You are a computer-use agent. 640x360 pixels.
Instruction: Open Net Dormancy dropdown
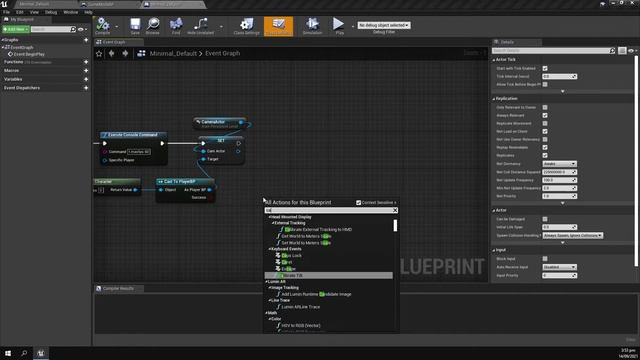(559, 164)
